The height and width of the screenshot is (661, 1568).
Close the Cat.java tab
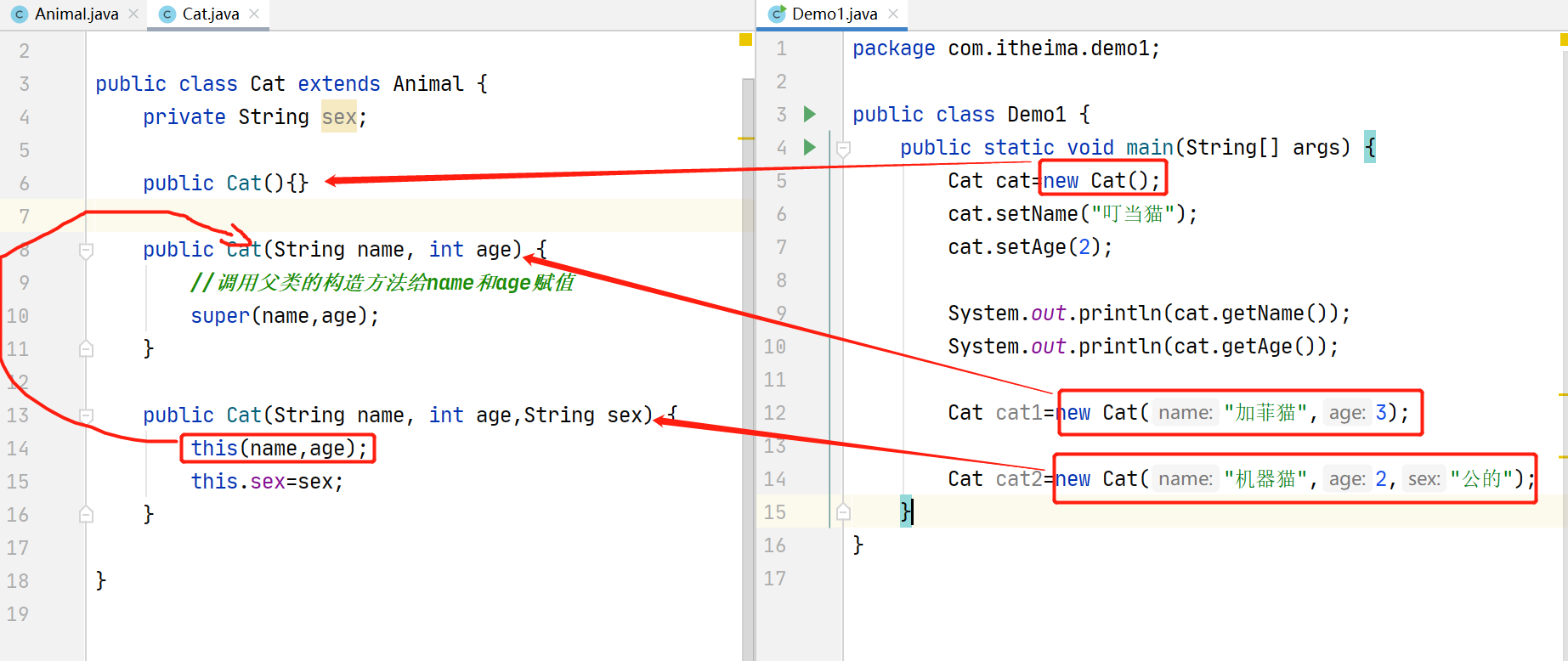coord(254,14)
